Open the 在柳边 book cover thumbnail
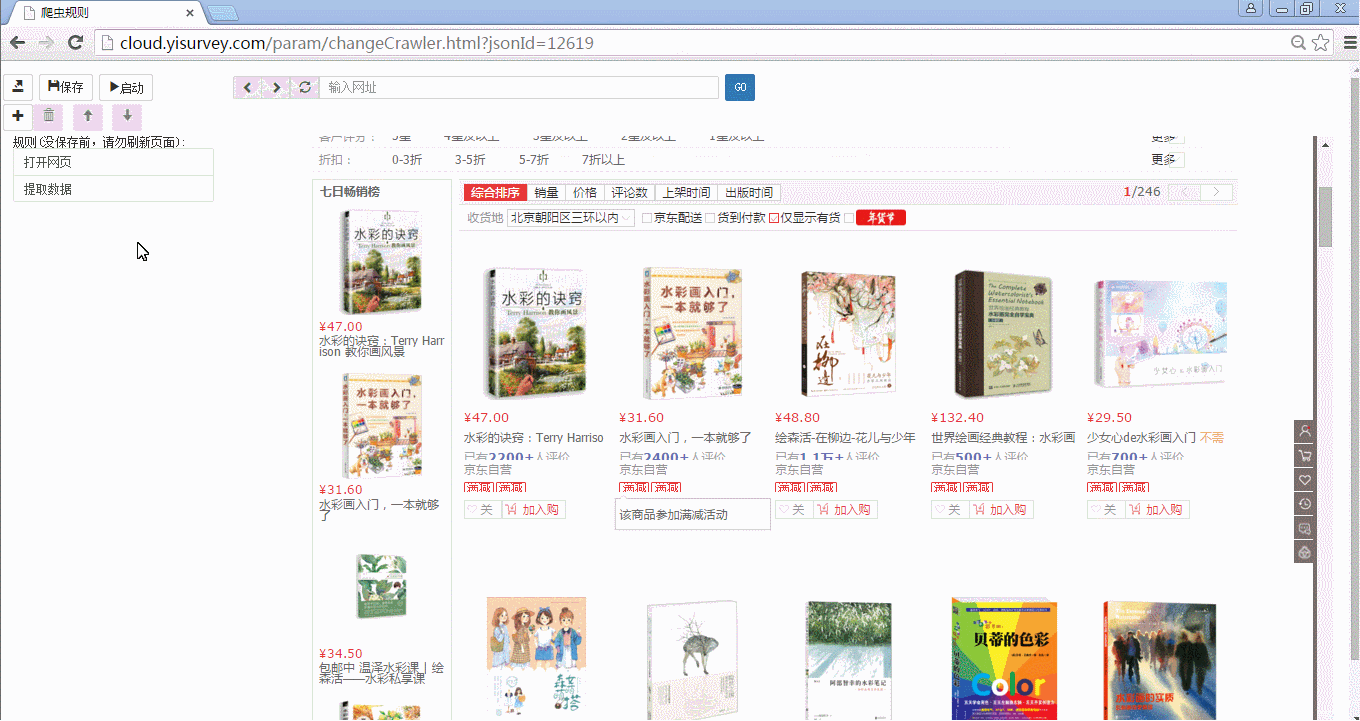 point(846,334)
